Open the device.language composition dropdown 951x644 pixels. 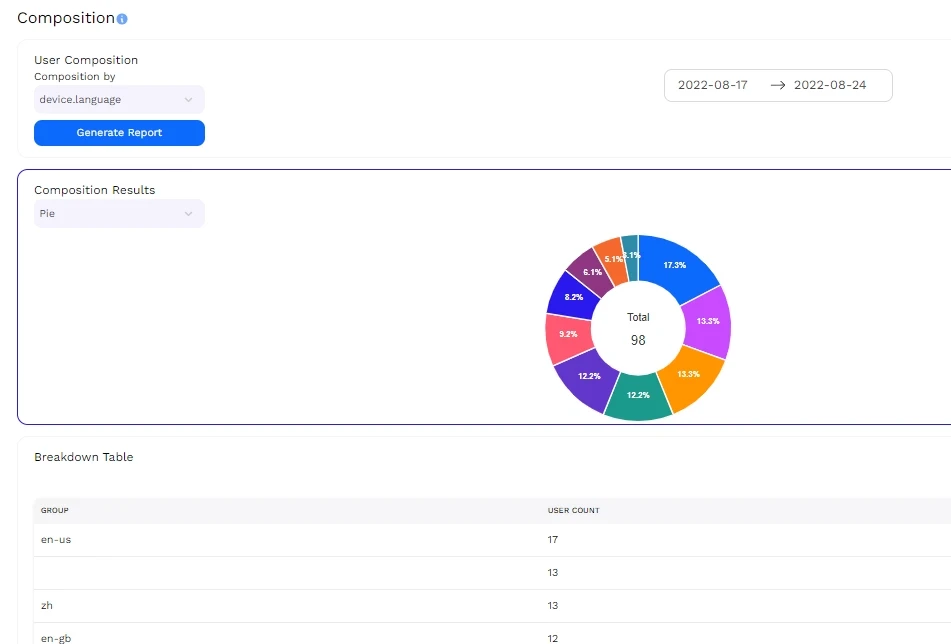[119, 99]
